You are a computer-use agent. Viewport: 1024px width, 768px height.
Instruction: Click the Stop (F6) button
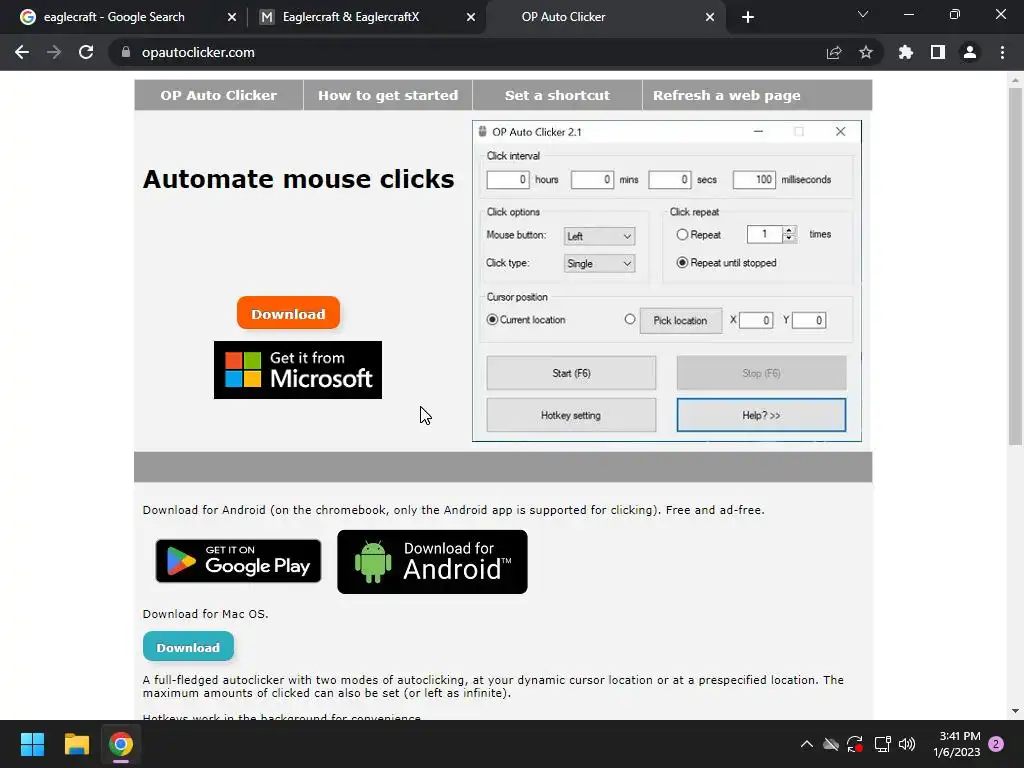(761, 373)
